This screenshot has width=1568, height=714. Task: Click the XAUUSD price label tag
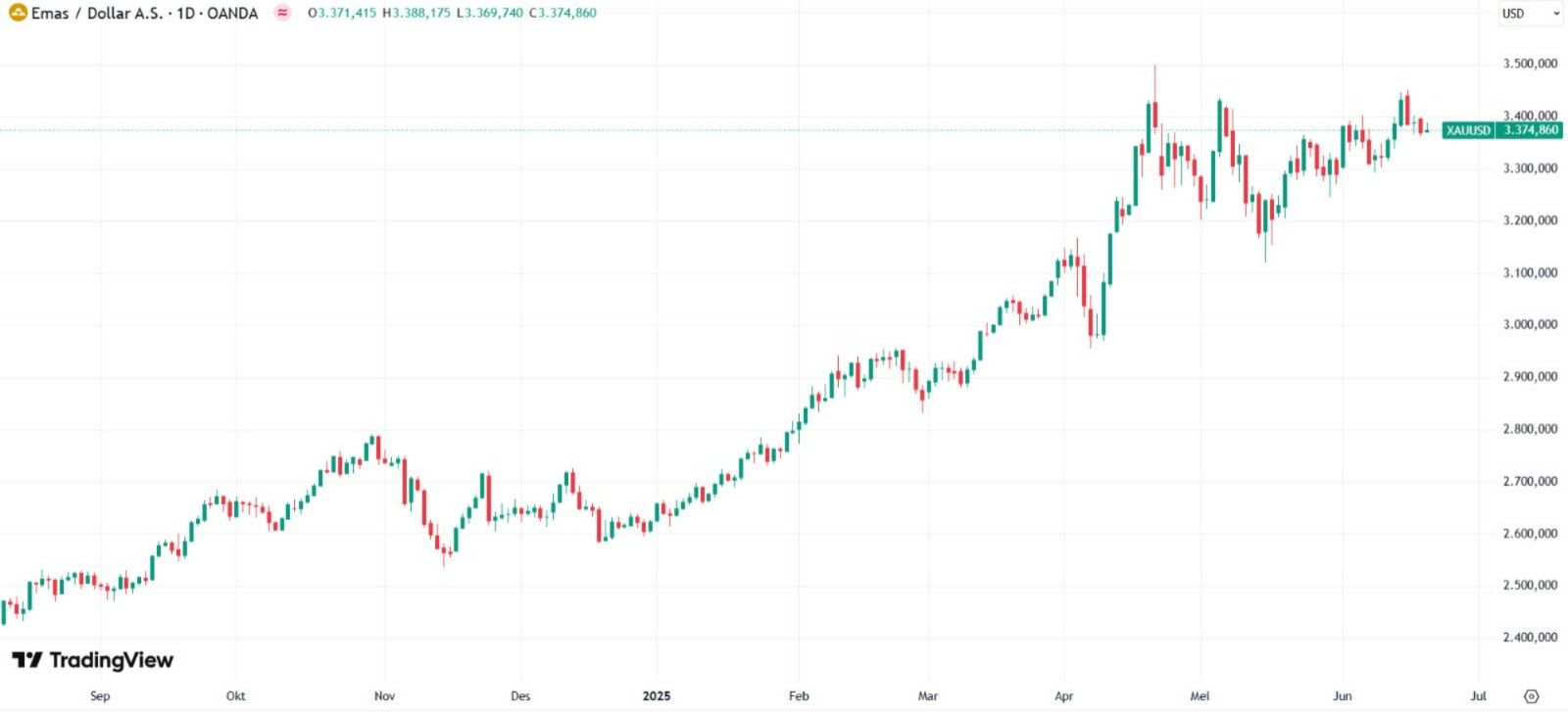pos(1468,130)
